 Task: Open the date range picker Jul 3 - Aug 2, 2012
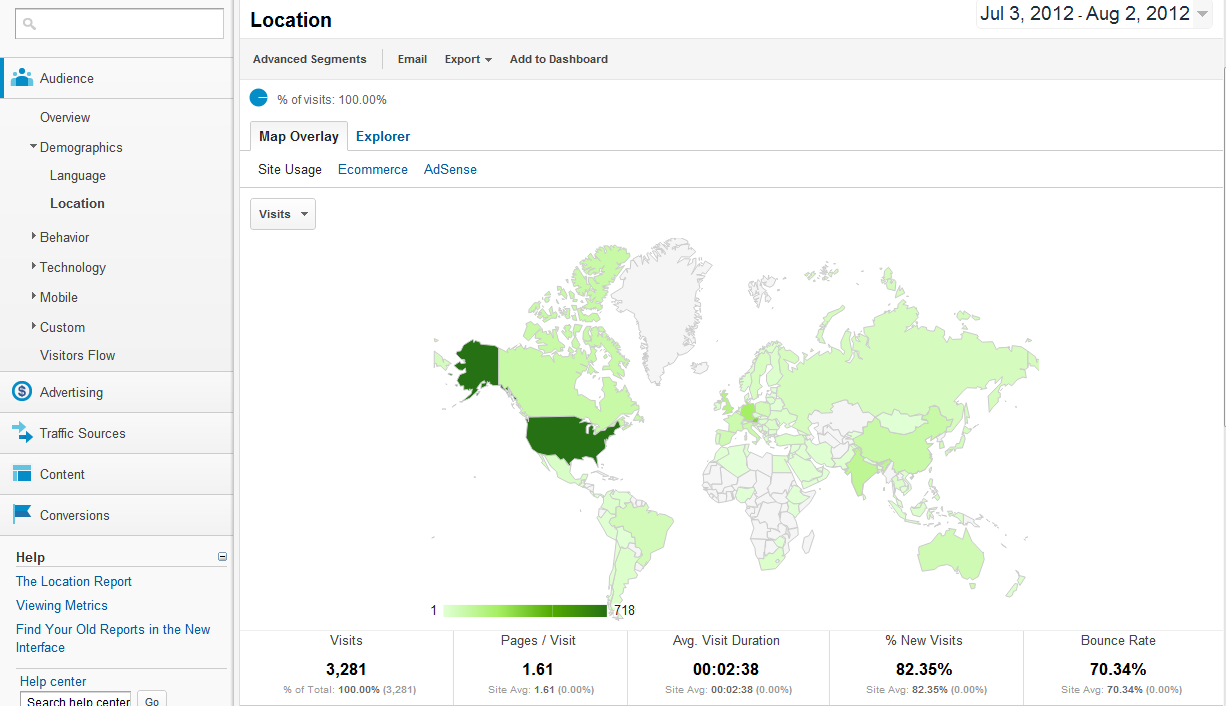(x=1094, y=14)
